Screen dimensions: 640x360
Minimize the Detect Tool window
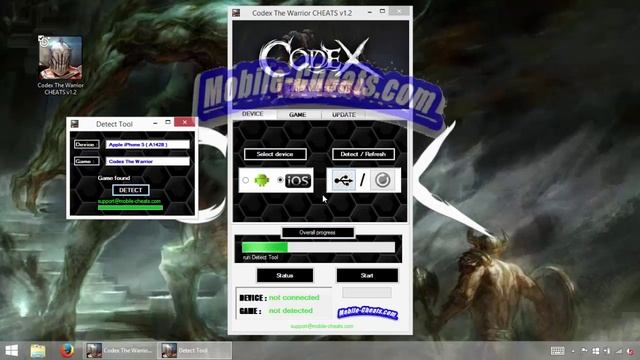pyautogui.click(x=155, y=122)
